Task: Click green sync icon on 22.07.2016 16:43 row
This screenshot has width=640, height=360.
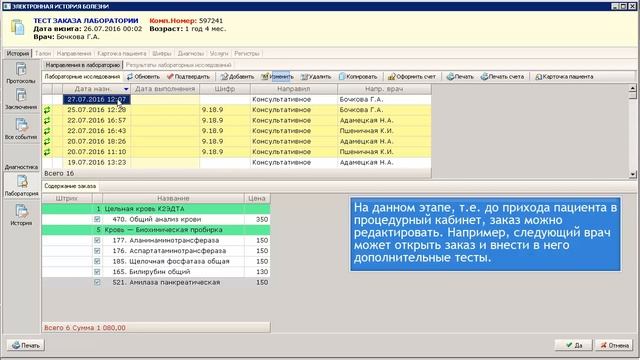Action: [x=47, y=131]
